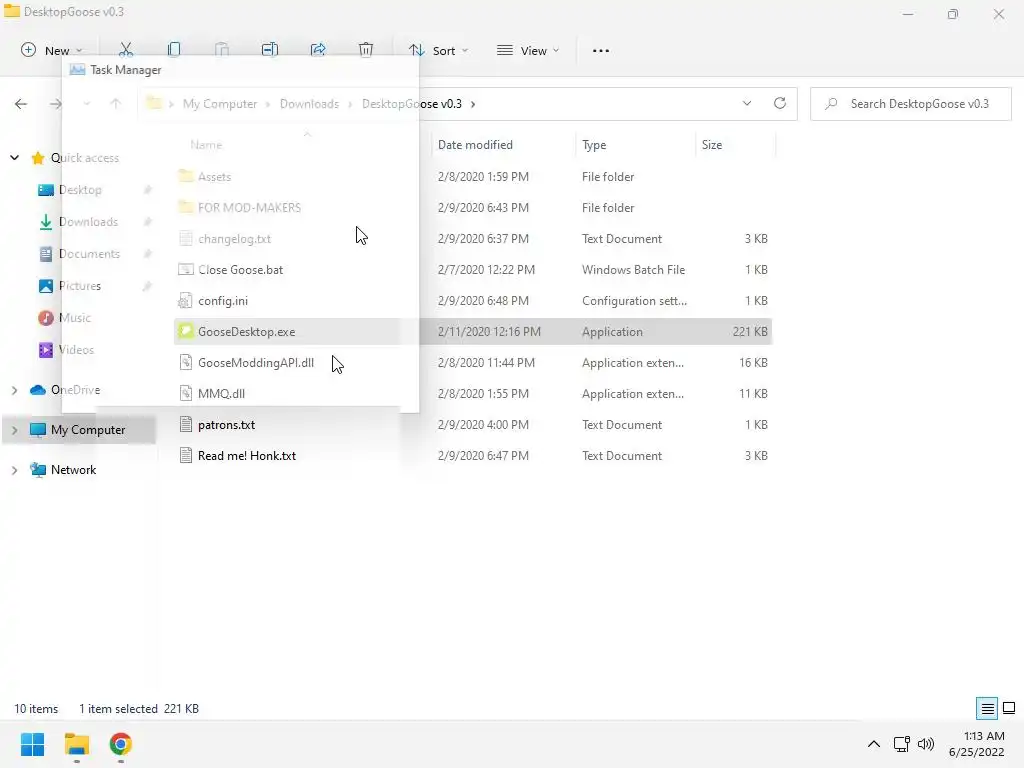The height and width of the screenshot is (768, 1024).
Task: Expand the Network tree node
Action: coord(14,470)
